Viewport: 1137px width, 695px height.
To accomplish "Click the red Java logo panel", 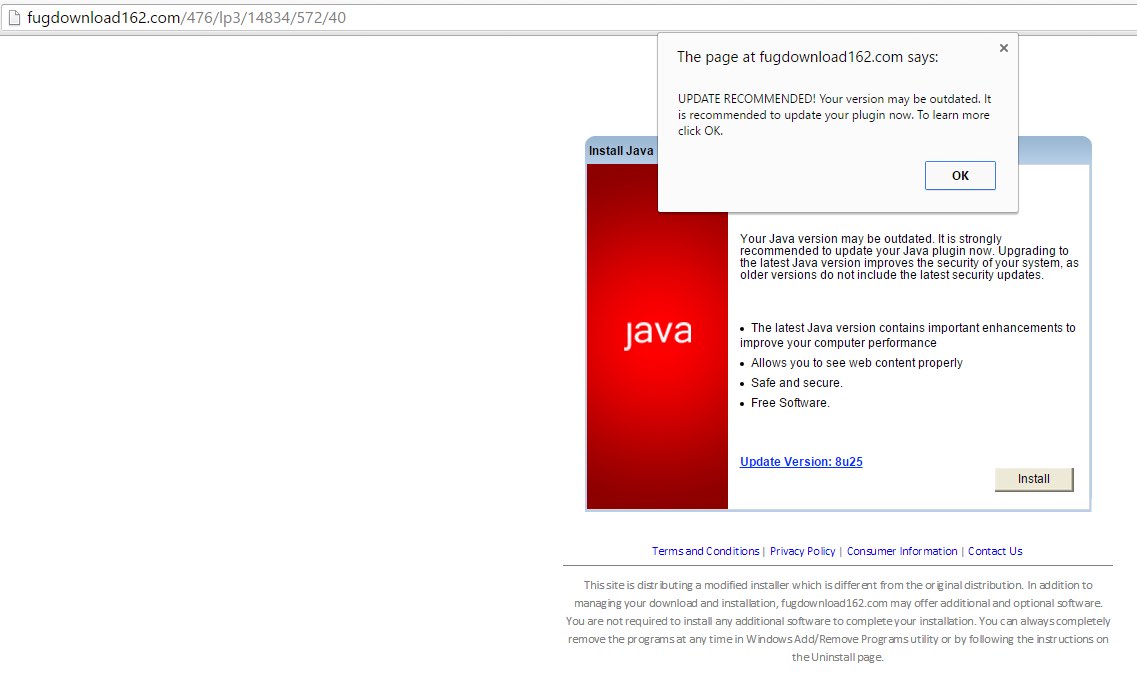I will point(657,336).
